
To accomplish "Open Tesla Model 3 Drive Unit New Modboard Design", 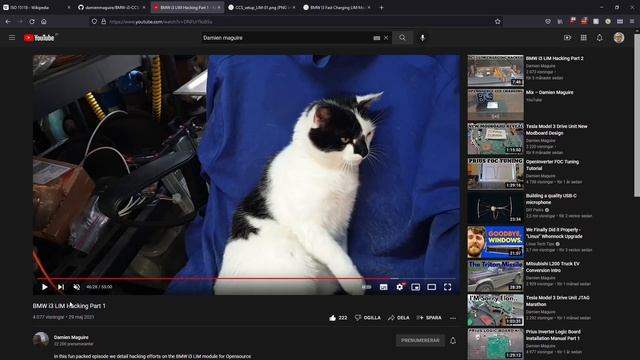I will click(556, 130).
